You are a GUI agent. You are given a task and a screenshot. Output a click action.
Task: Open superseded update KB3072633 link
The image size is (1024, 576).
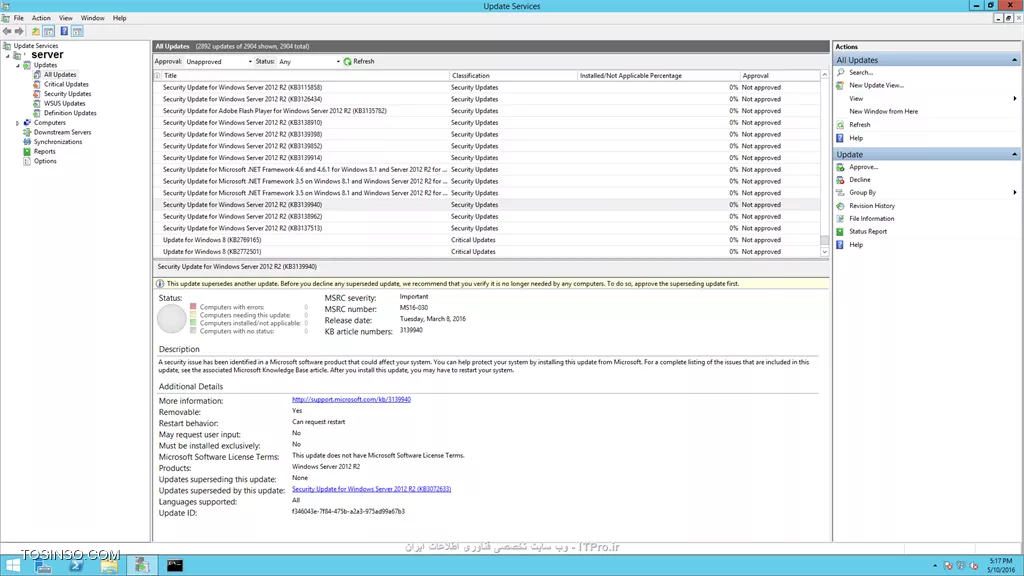372,489
